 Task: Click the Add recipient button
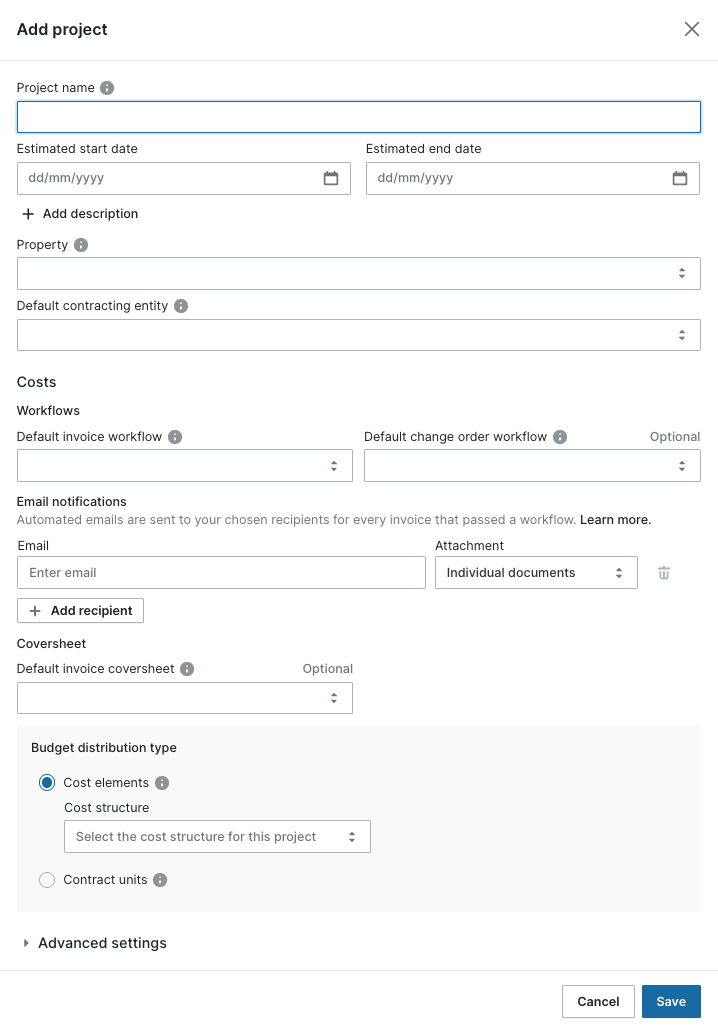tap(80, 611)
